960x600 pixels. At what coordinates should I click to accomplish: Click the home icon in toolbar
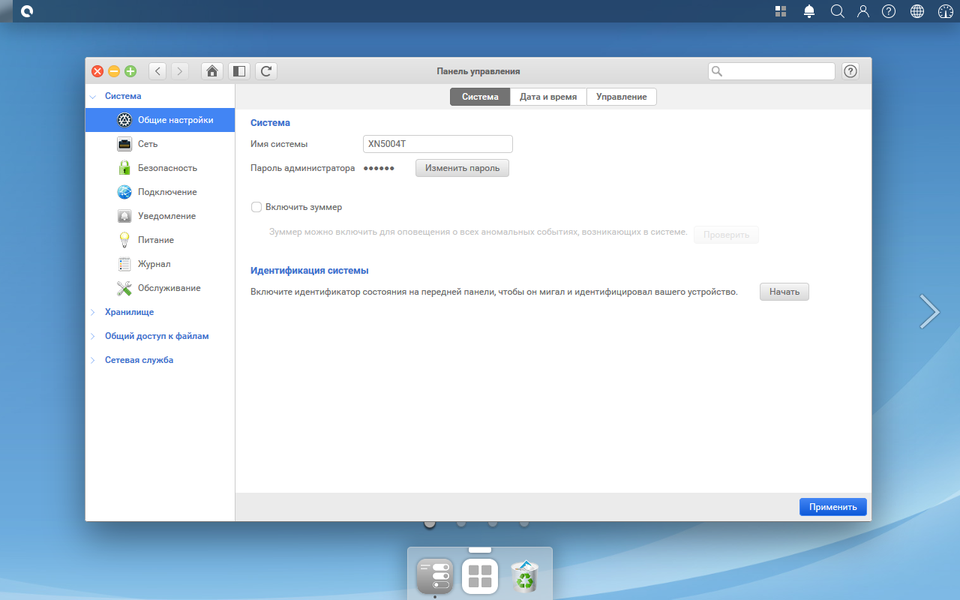click(212, 71)
